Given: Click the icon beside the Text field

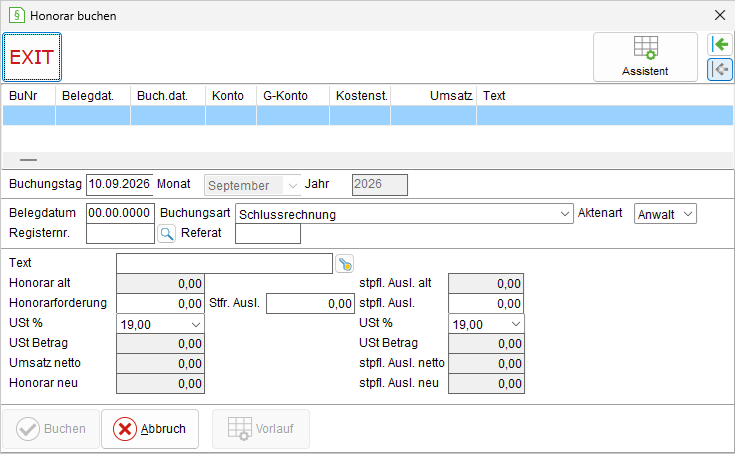Looking at the screenshot, I should tap(345, 264).
